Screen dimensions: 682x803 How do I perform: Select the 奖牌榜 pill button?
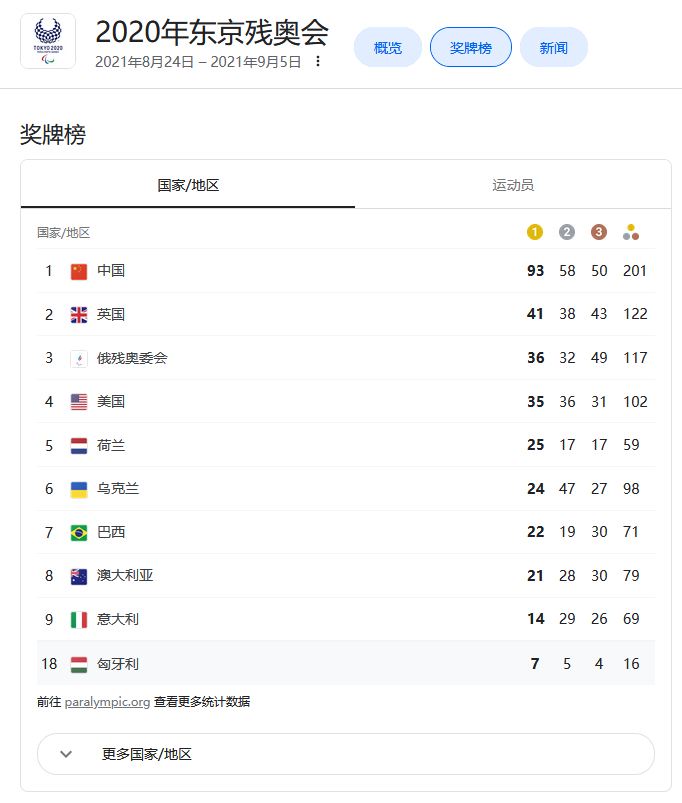tap(471, 47)
